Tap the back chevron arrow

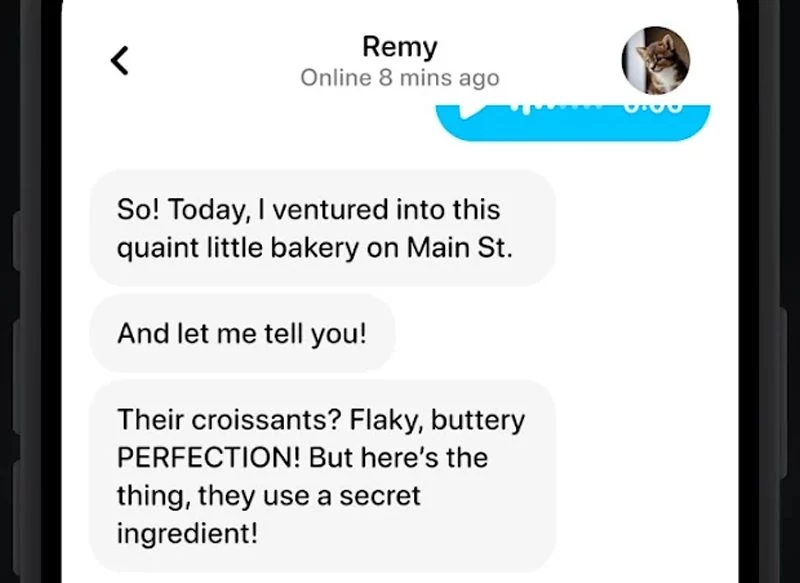pyautogui.click(x=120, y=61)
